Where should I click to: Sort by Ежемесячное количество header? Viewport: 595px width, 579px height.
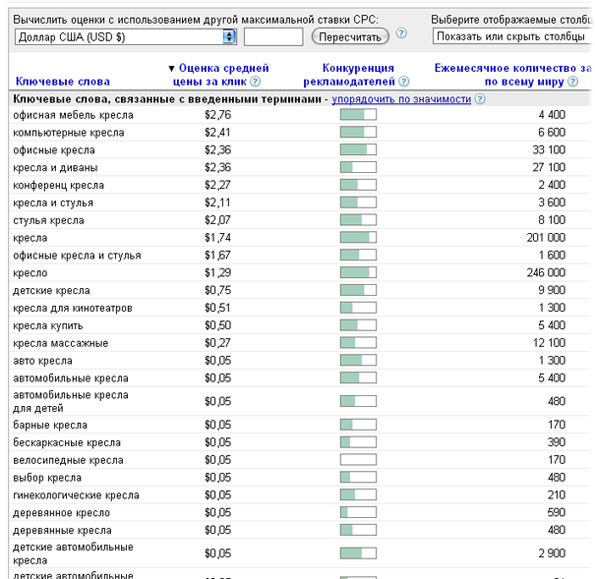(512, 75)
